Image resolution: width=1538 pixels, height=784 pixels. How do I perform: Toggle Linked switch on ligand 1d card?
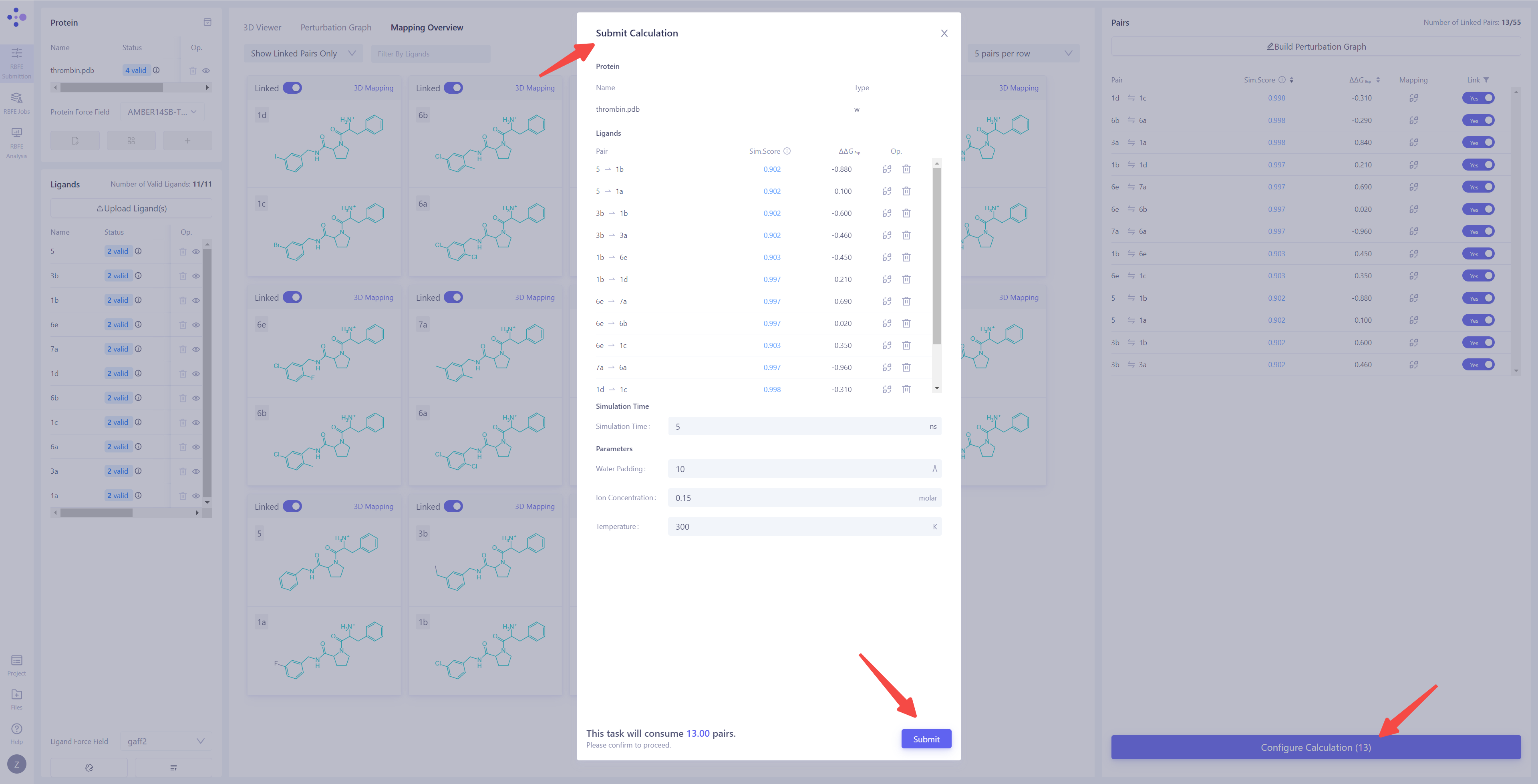(293, 87)
